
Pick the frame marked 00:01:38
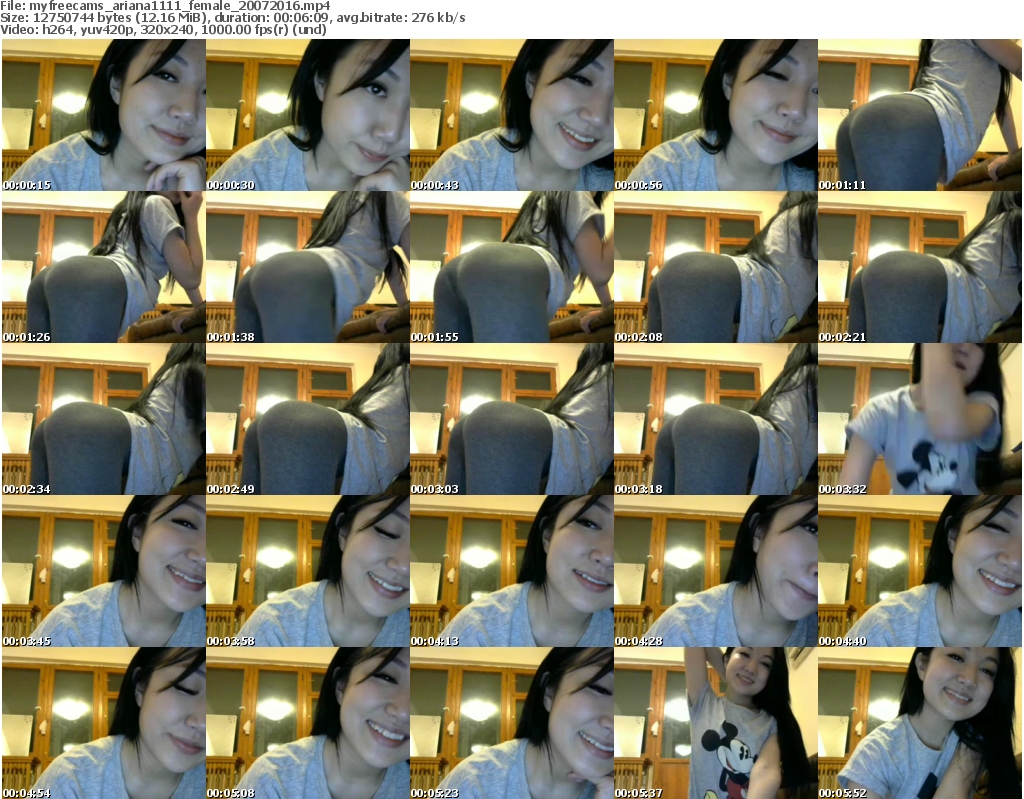coord(308,267)
